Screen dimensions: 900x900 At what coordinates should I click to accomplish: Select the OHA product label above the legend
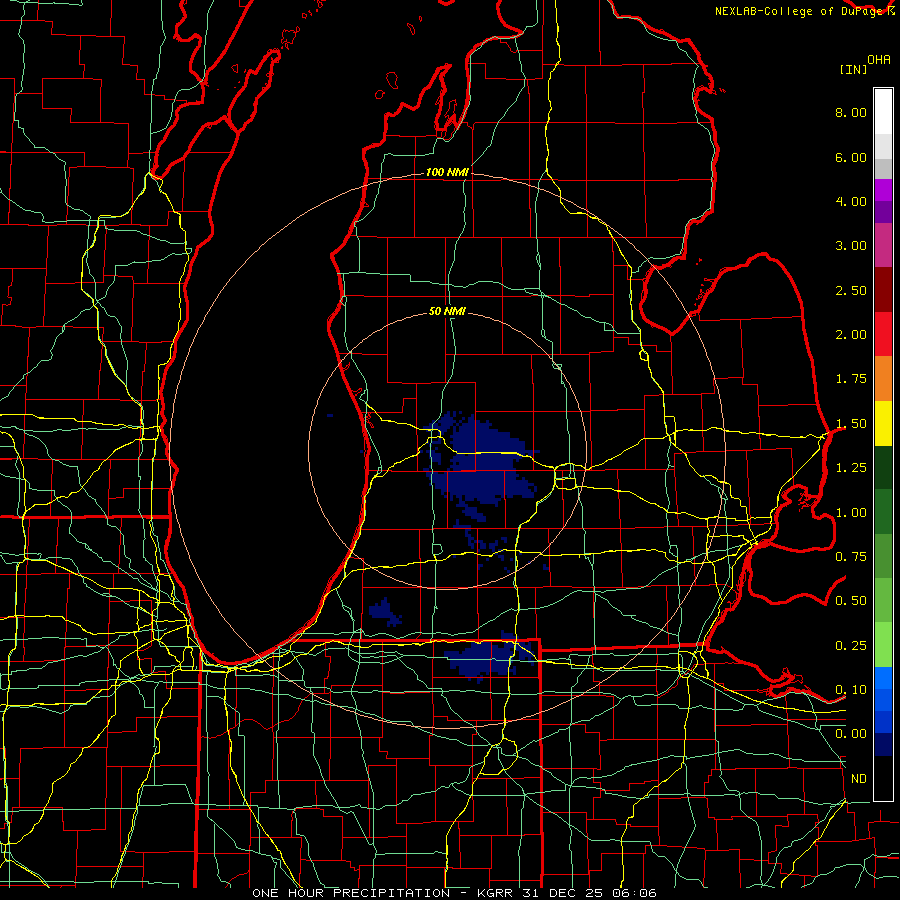(x=879, y=60)
